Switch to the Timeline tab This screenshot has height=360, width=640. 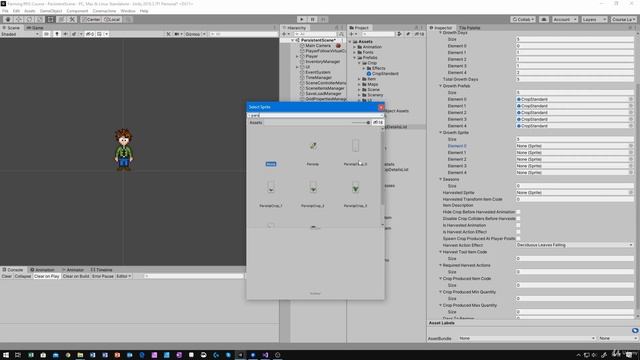(x=101, y=270)
